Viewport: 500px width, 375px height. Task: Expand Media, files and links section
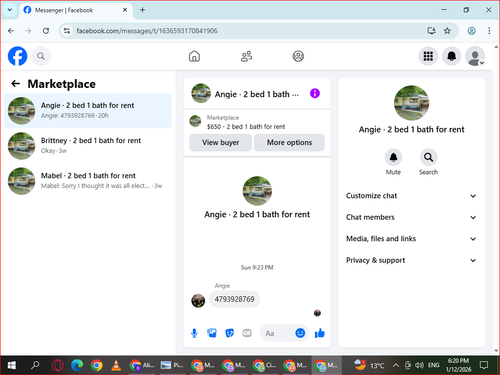coord(411,239)
